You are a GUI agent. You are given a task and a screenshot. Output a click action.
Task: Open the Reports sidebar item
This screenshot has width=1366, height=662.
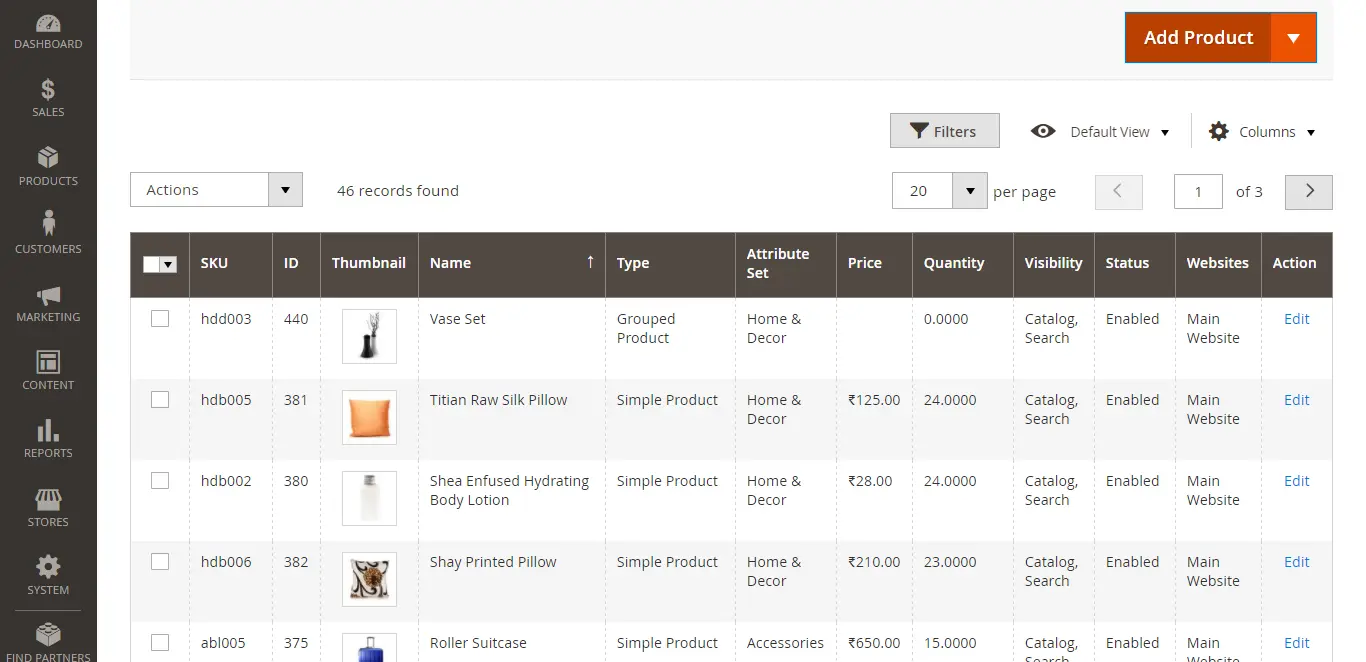[x=48, y=432]
